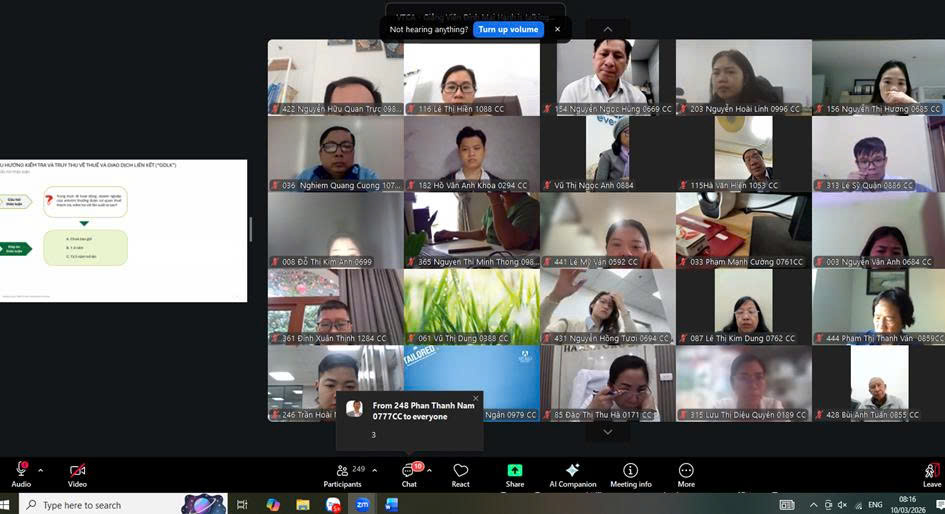This screenshot has width=945, height=514.
Task: Expand audio options arrow next to Audio
Action: click(x=40, y=470)
